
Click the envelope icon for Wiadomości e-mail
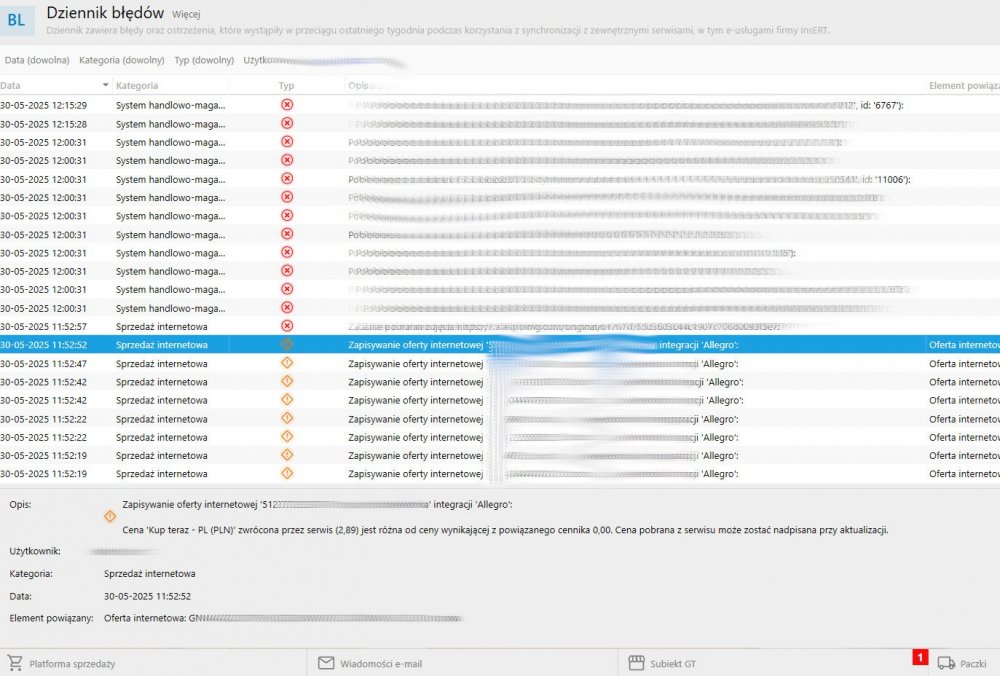[326, 663]
